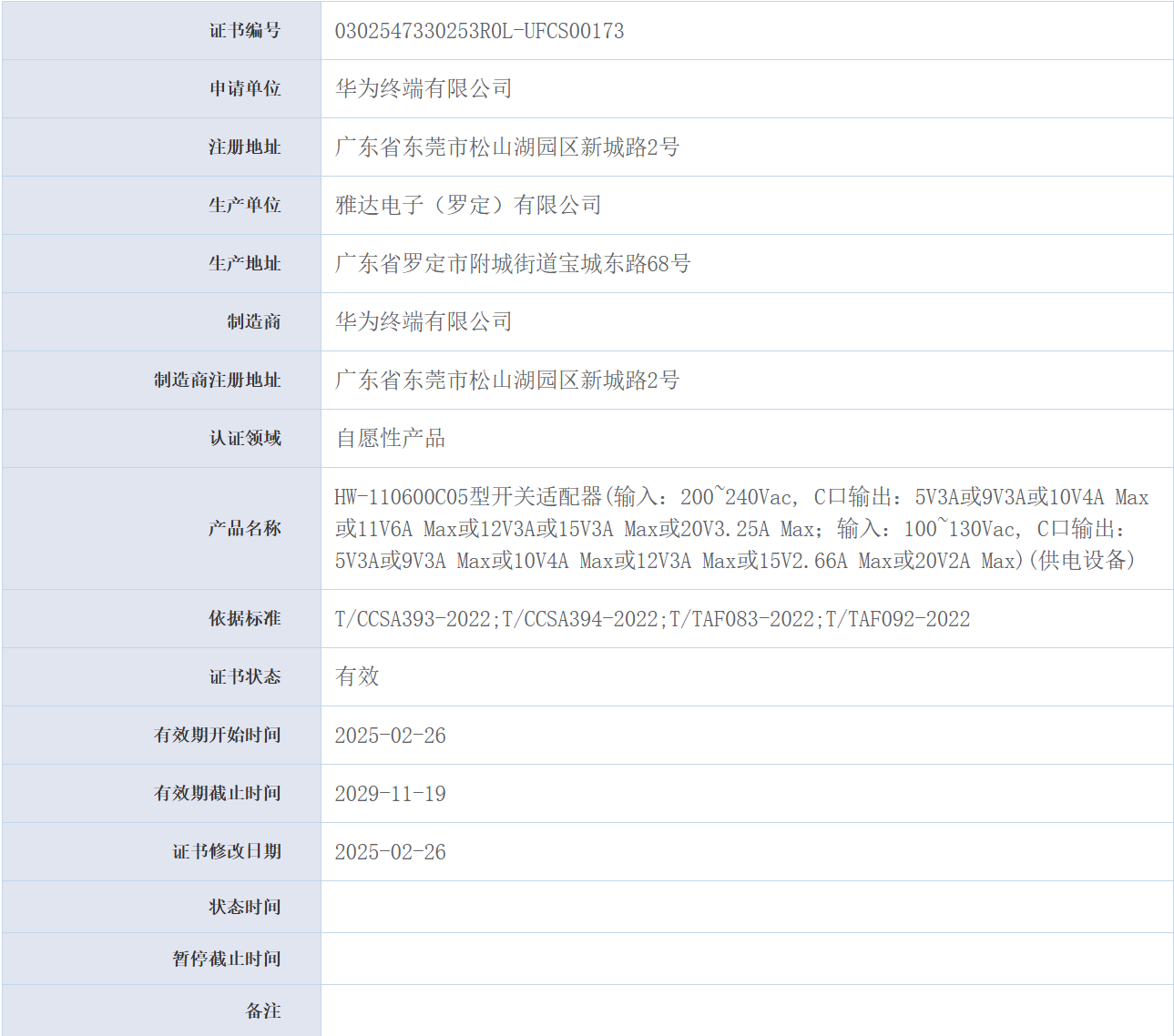Click the 备注 label
Viewport: 1174px width, 1036px height.
pyautogui.click(x=263, y=1011)
